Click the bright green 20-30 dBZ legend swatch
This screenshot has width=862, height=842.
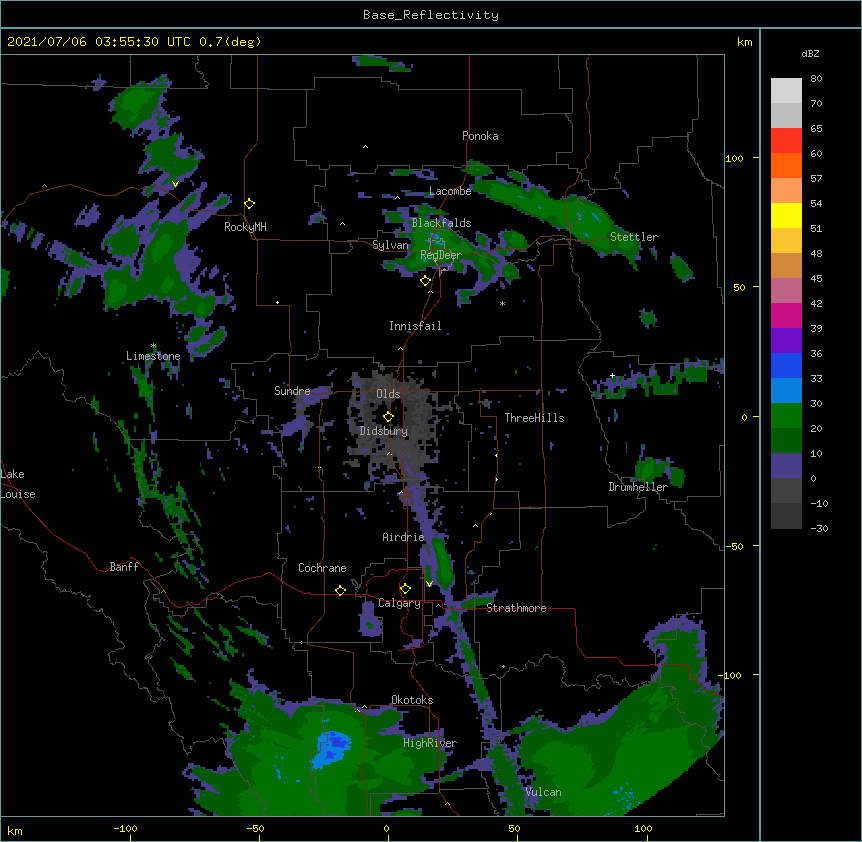[x=786, y=416]
